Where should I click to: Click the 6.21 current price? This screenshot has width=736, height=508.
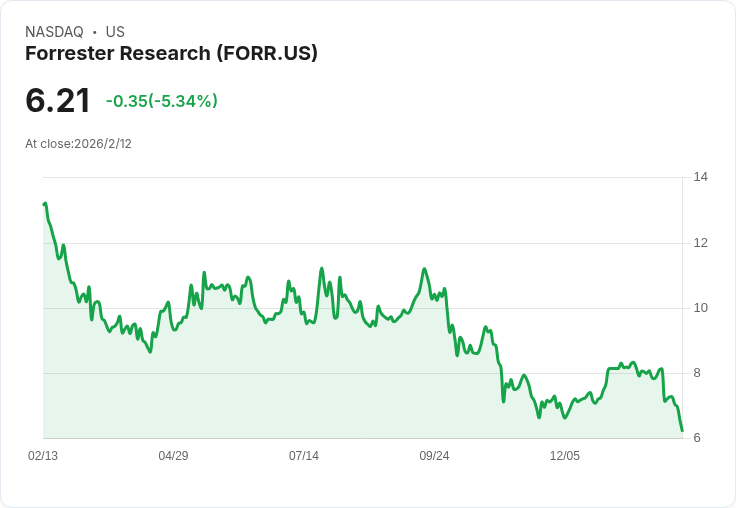point(58,100)
